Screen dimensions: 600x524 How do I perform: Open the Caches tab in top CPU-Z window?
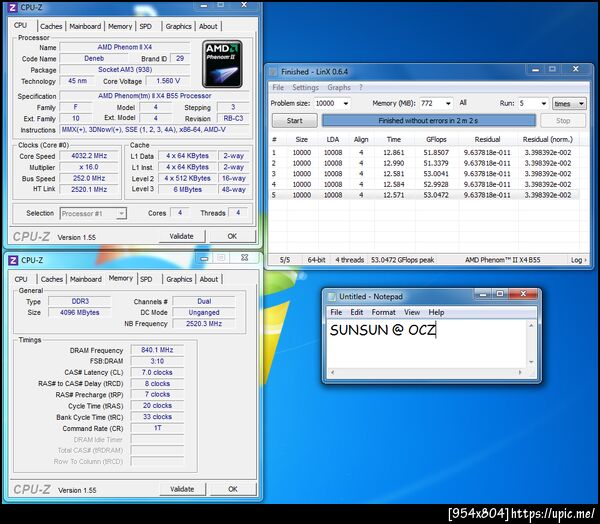[51, 26]
